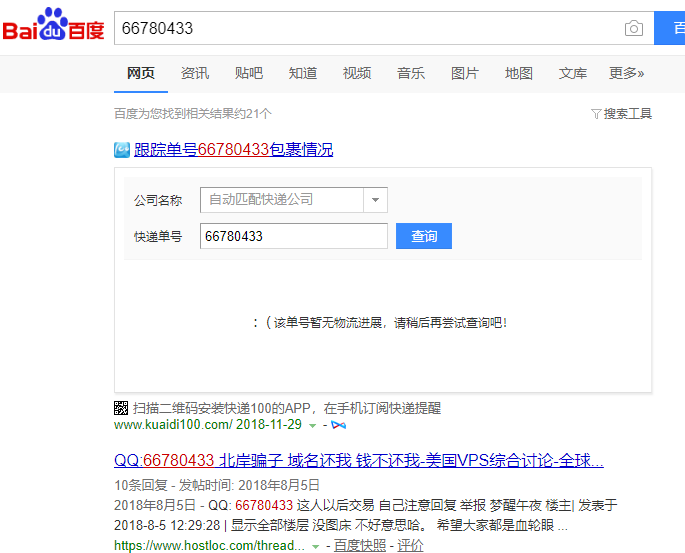Open camera image search icon
The height and width of the screenshot is (553, 685).
pos(633,28)
